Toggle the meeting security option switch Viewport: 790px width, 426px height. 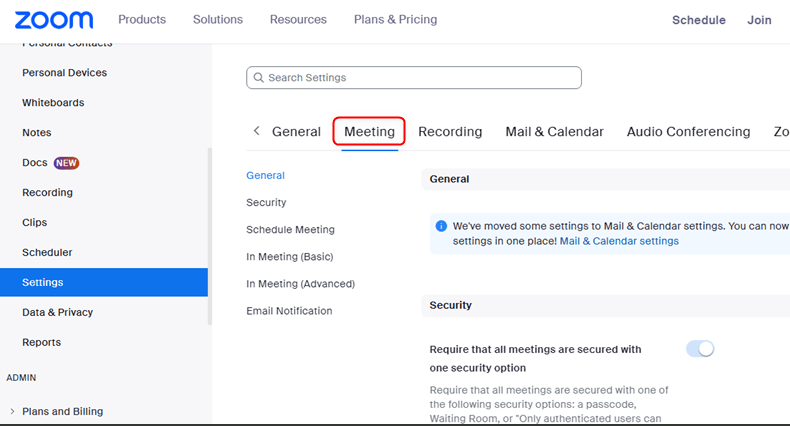pyautogui.click(x=700, y=349)
